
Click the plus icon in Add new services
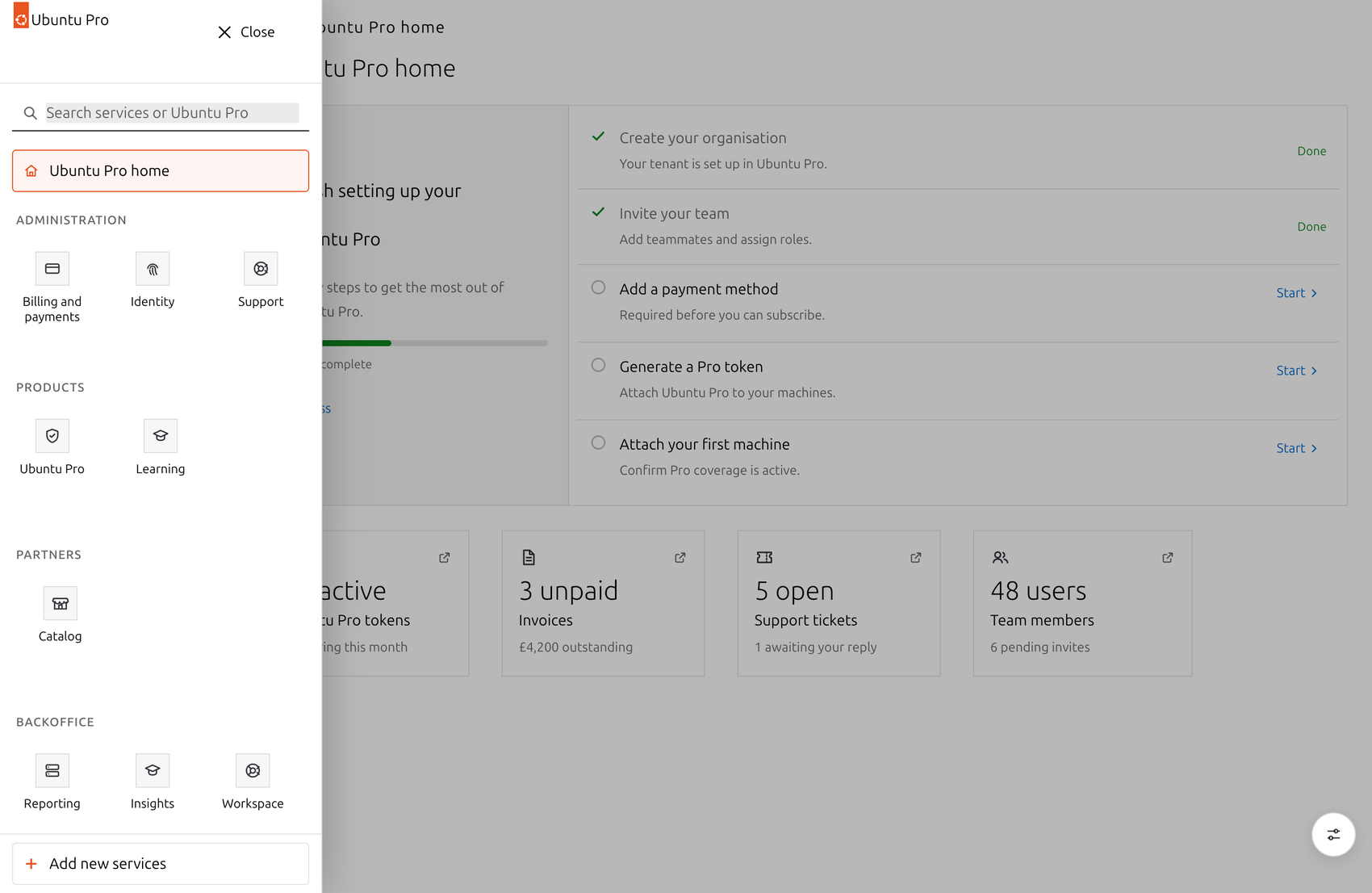(x=31, y=864)
